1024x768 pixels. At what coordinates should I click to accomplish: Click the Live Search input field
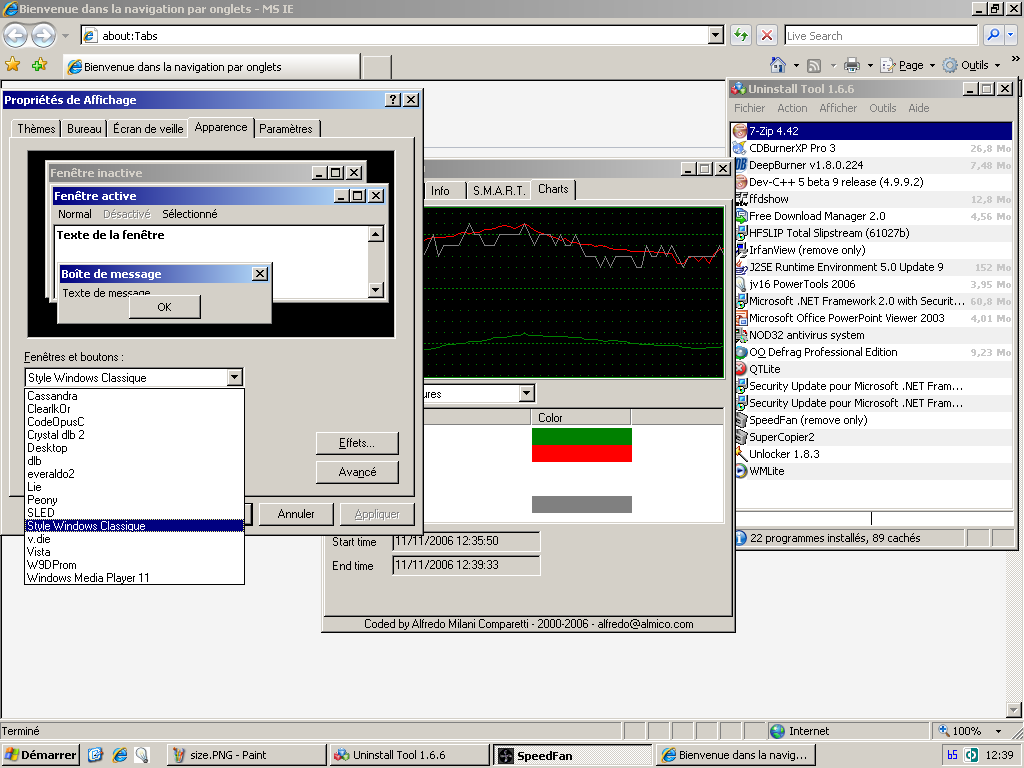881,35
